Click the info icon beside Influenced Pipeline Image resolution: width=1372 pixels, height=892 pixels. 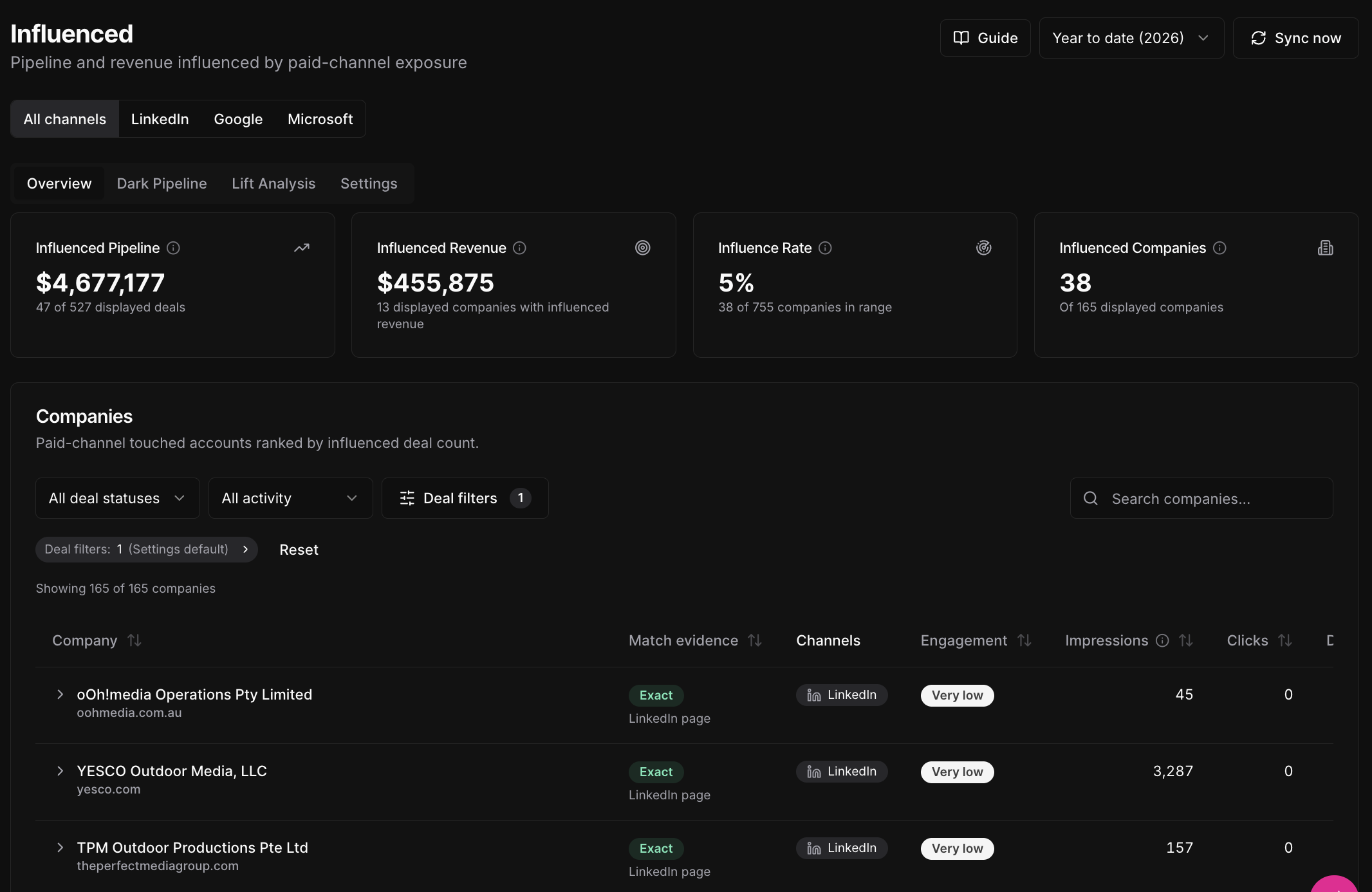pyautogui.click(x=173, y=248)
